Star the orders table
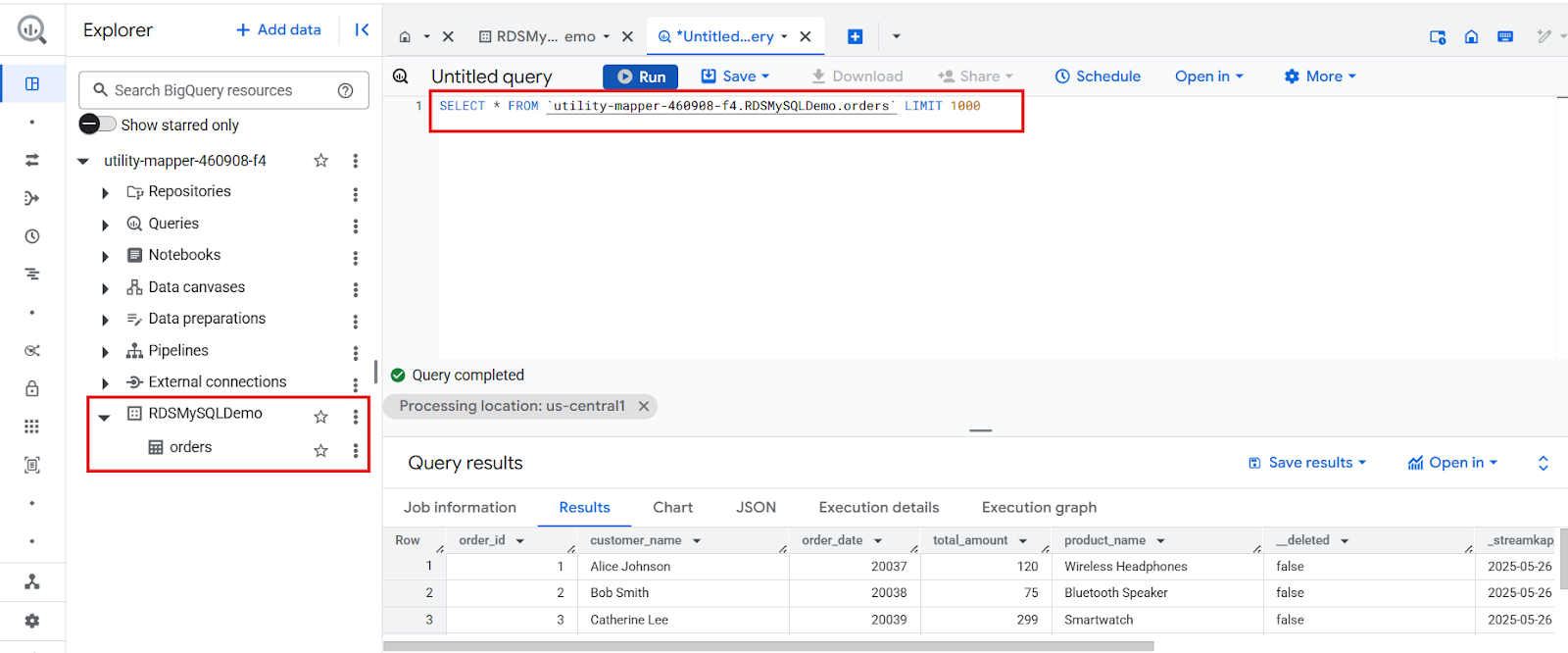This screenshot has height=653, width=1568. click(x=320, y=451)
